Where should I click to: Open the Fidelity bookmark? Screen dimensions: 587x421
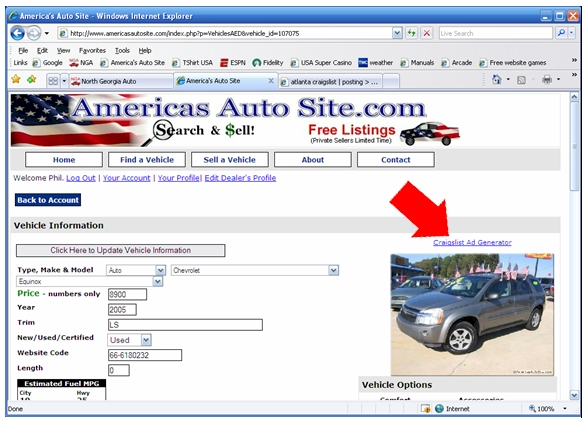tap(268, 62)
